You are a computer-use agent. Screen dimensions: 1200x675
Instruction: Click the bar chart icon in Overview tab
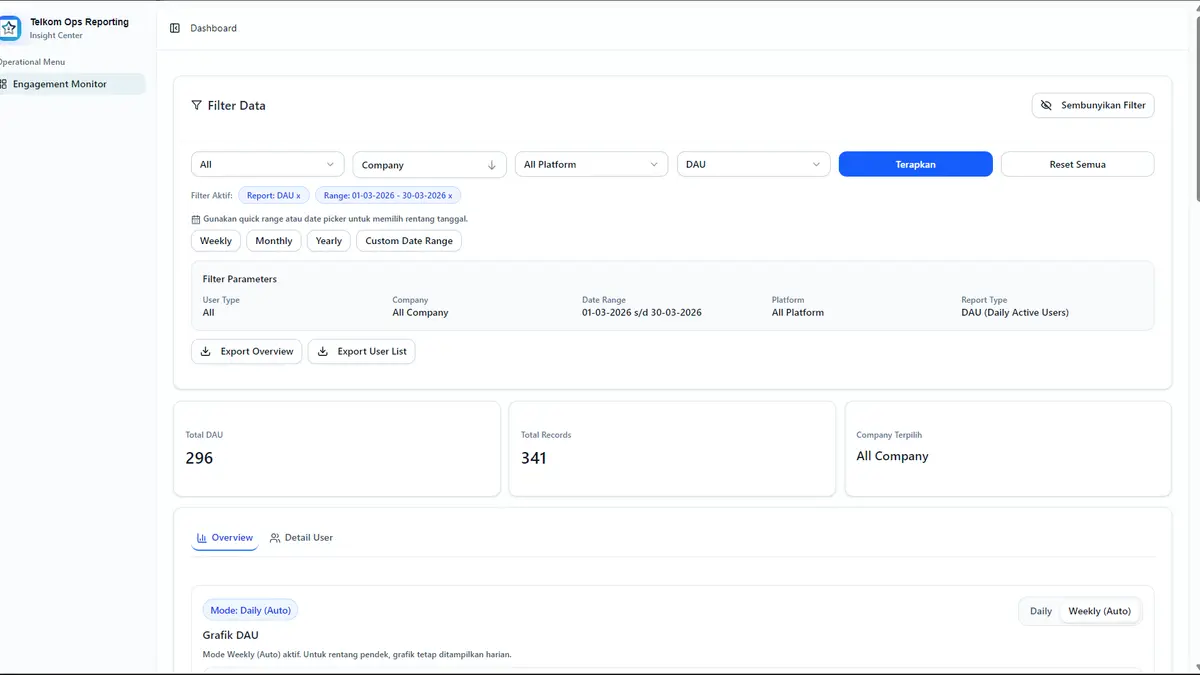[x=202, y=538]
